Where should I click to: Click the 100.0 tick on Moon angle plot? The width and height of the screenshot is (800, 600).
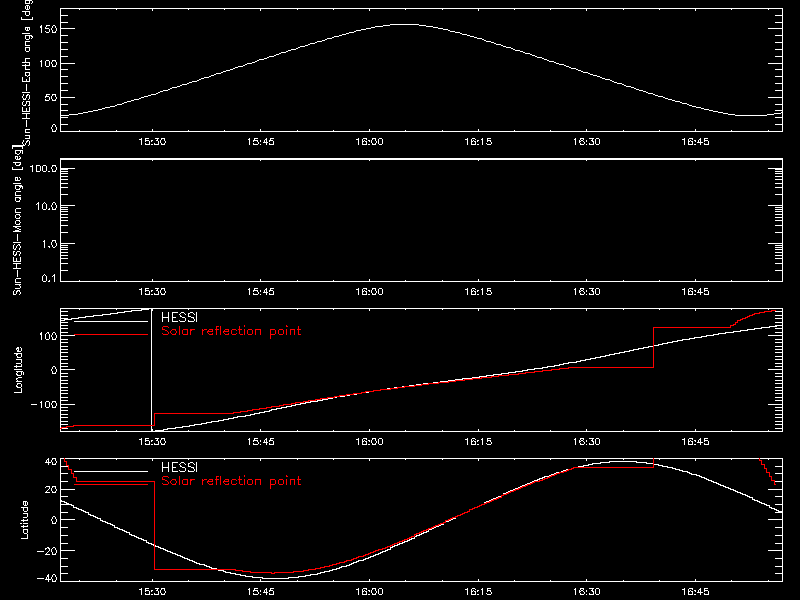(43, 168)
